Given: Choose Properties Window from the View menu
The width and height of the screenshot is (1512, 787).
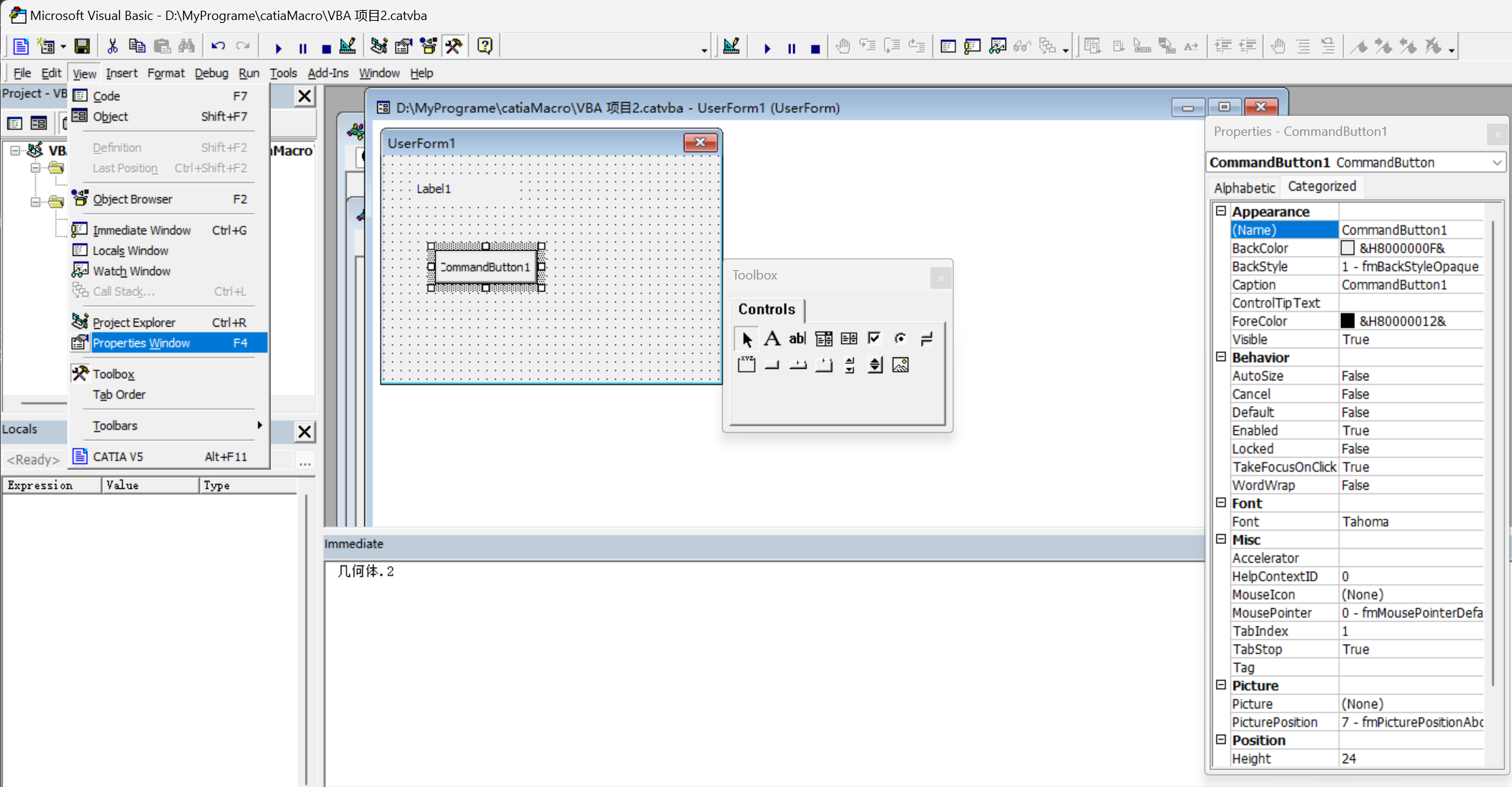Looking at the screenshot, I should pos(170,343).
